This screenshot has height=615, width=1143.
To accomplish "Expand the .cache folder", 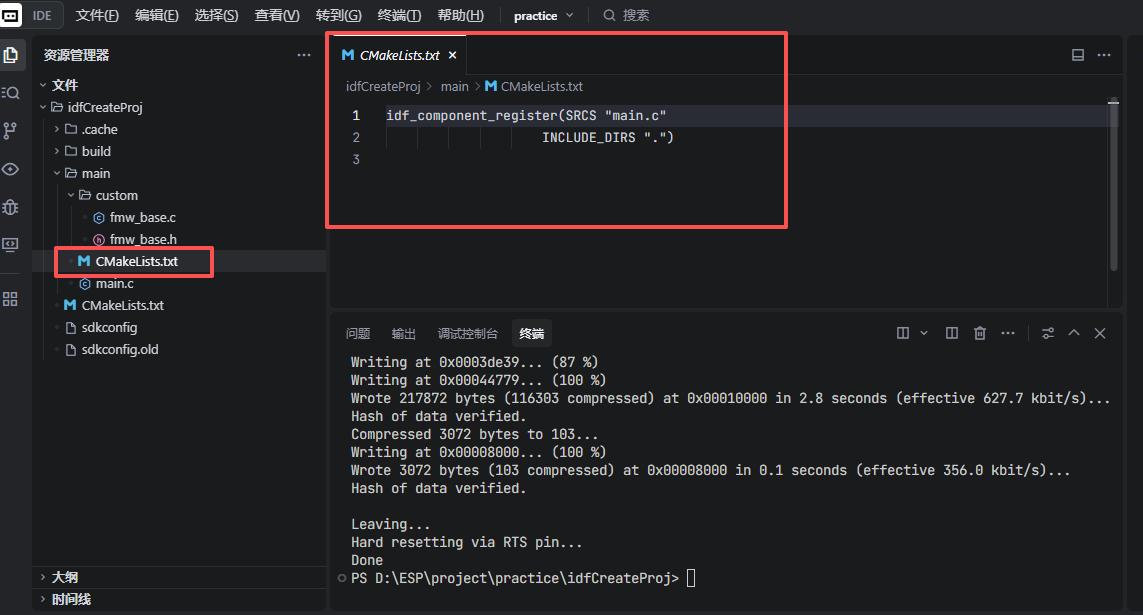I will tap(57, 129).
